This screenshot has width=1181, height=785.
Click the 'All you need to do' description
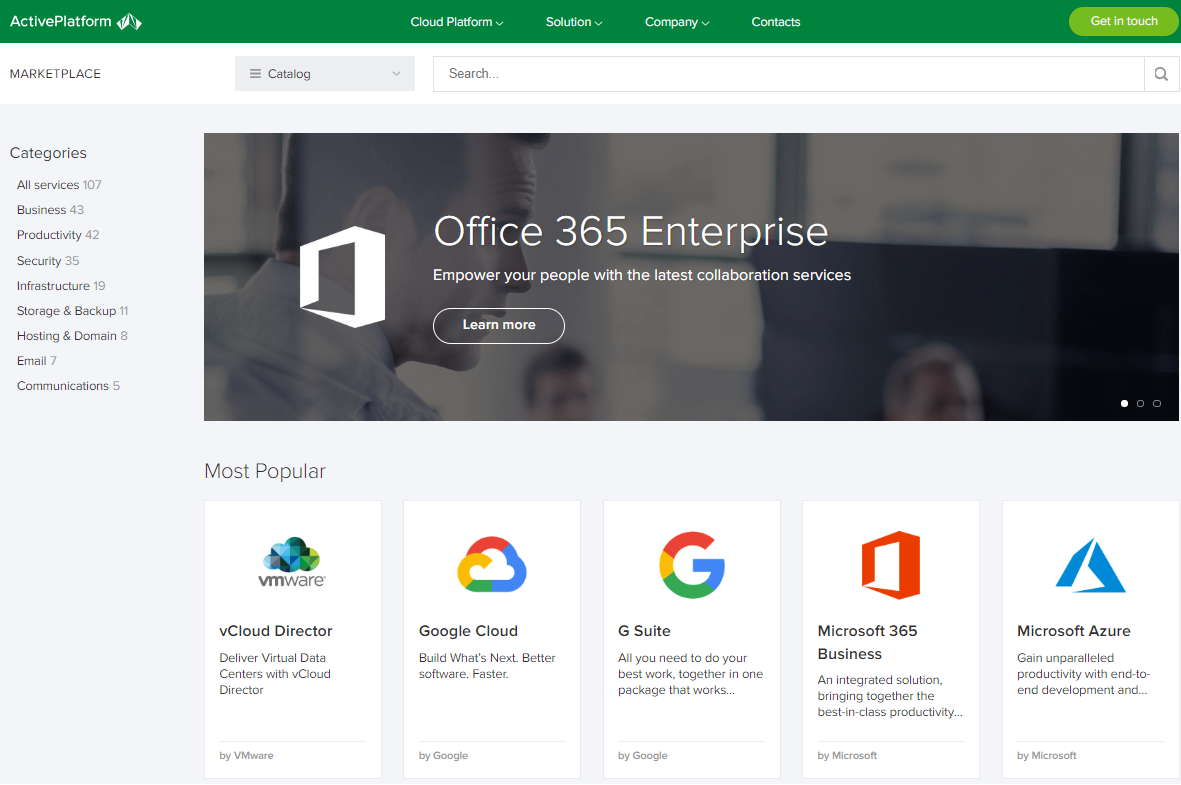691,674
